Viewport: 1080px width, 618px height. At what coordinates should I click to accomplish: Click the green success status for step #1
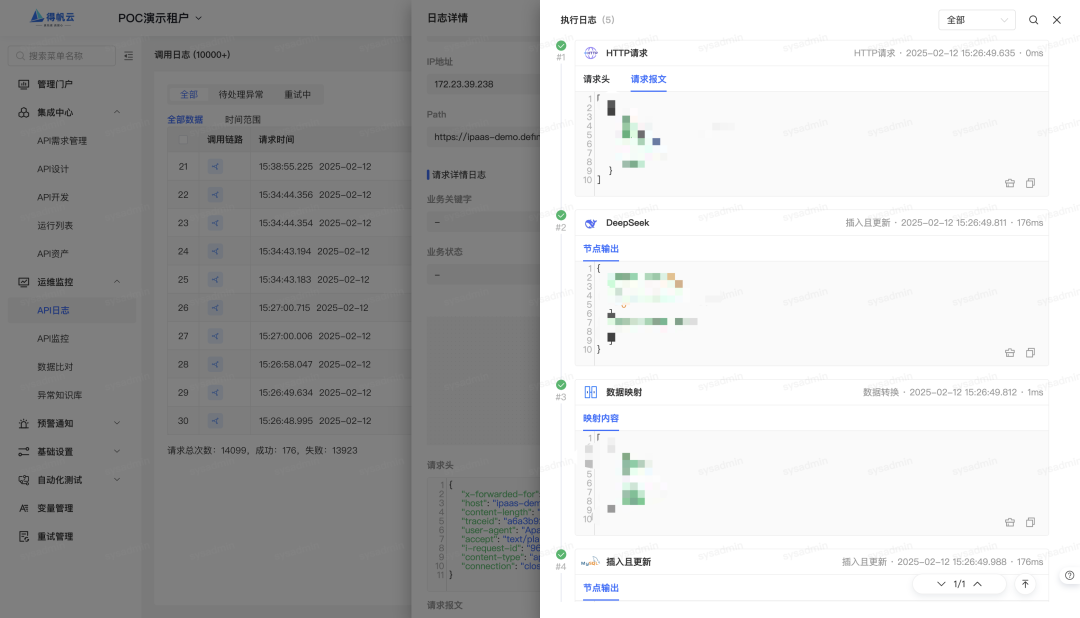coord(561,45)
